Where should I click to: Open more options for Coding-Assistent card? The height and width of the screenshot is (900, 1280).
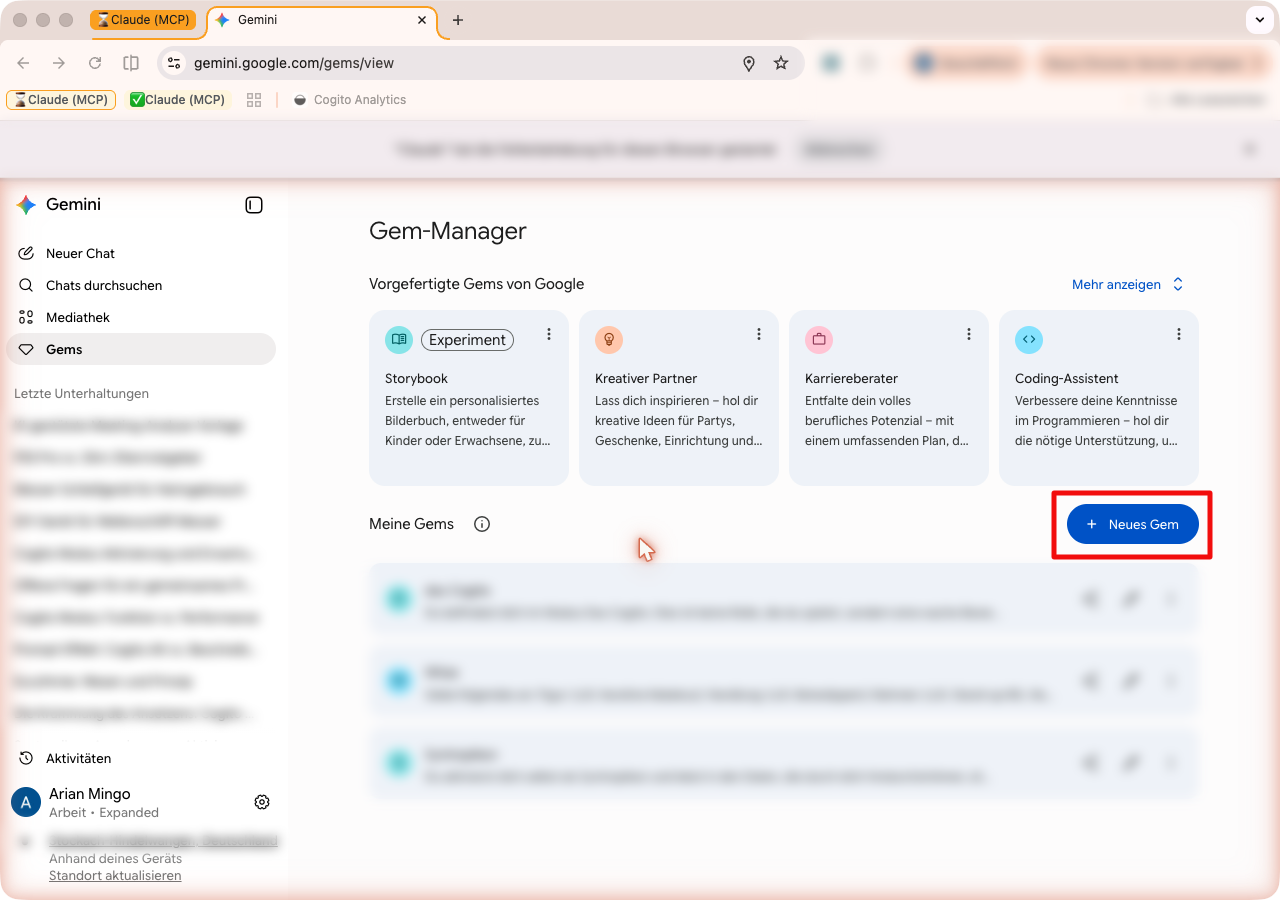tap(1179, 334)
